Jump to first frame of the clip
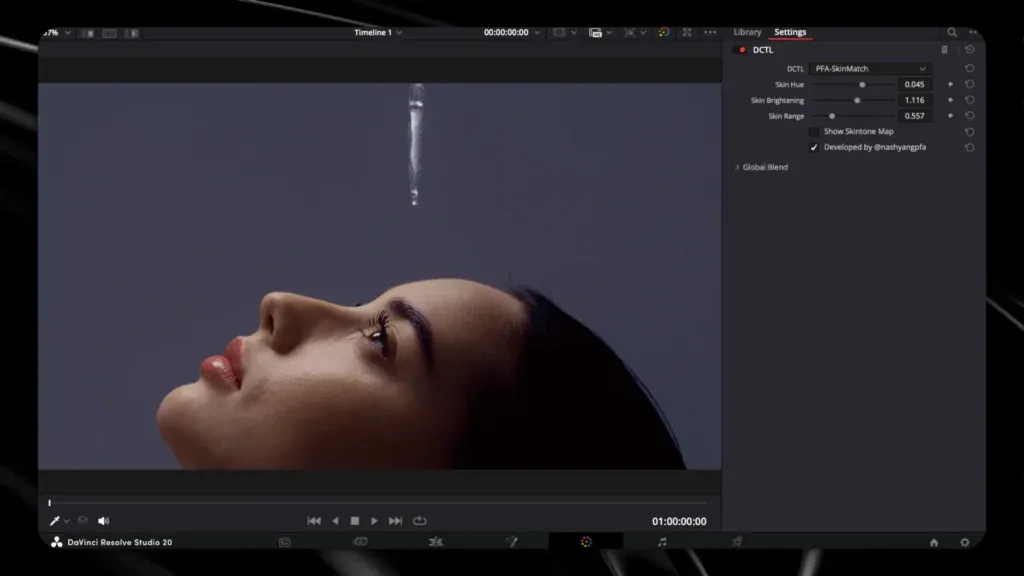The width and height of the screenshot is (1024, 576). coord(313,521)
